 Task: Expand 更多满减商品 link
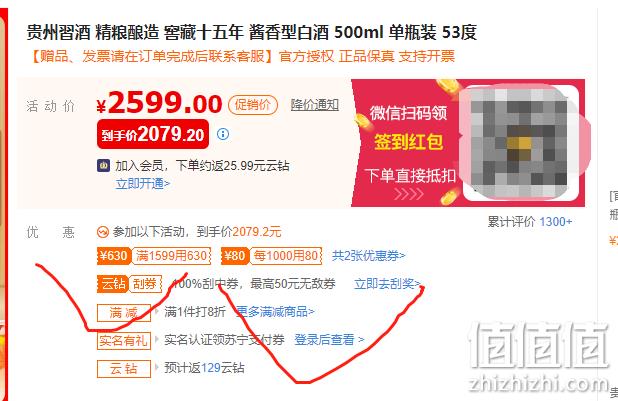pos(275,312)
